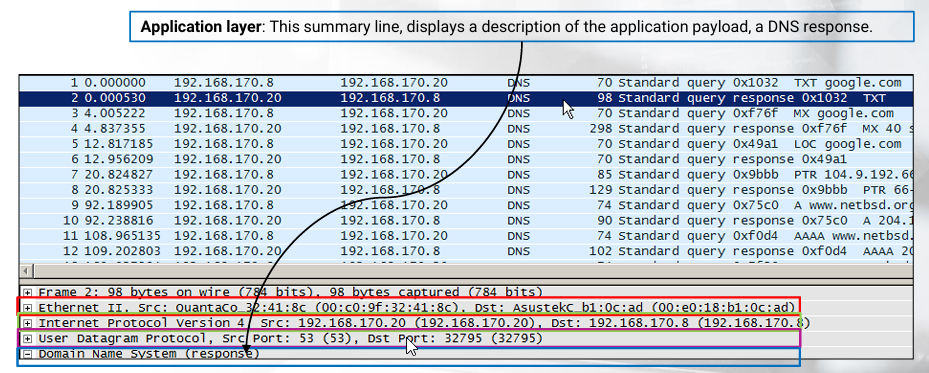Click the packet list horizontal scrollbar track
This screenshot has width=929, height=373.
pos(474,271)
